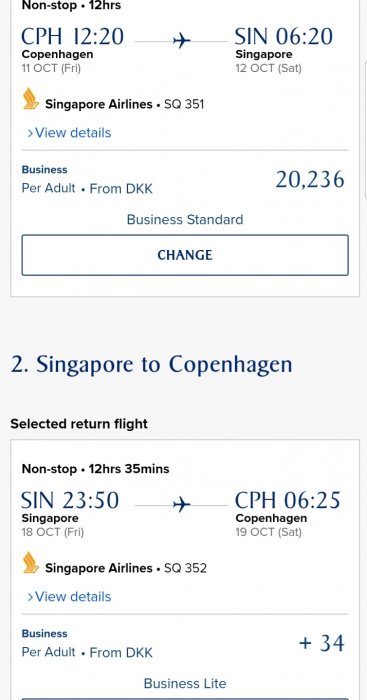Click the Singapore Airlines logo for SQ 352

[x=31, y=562]
